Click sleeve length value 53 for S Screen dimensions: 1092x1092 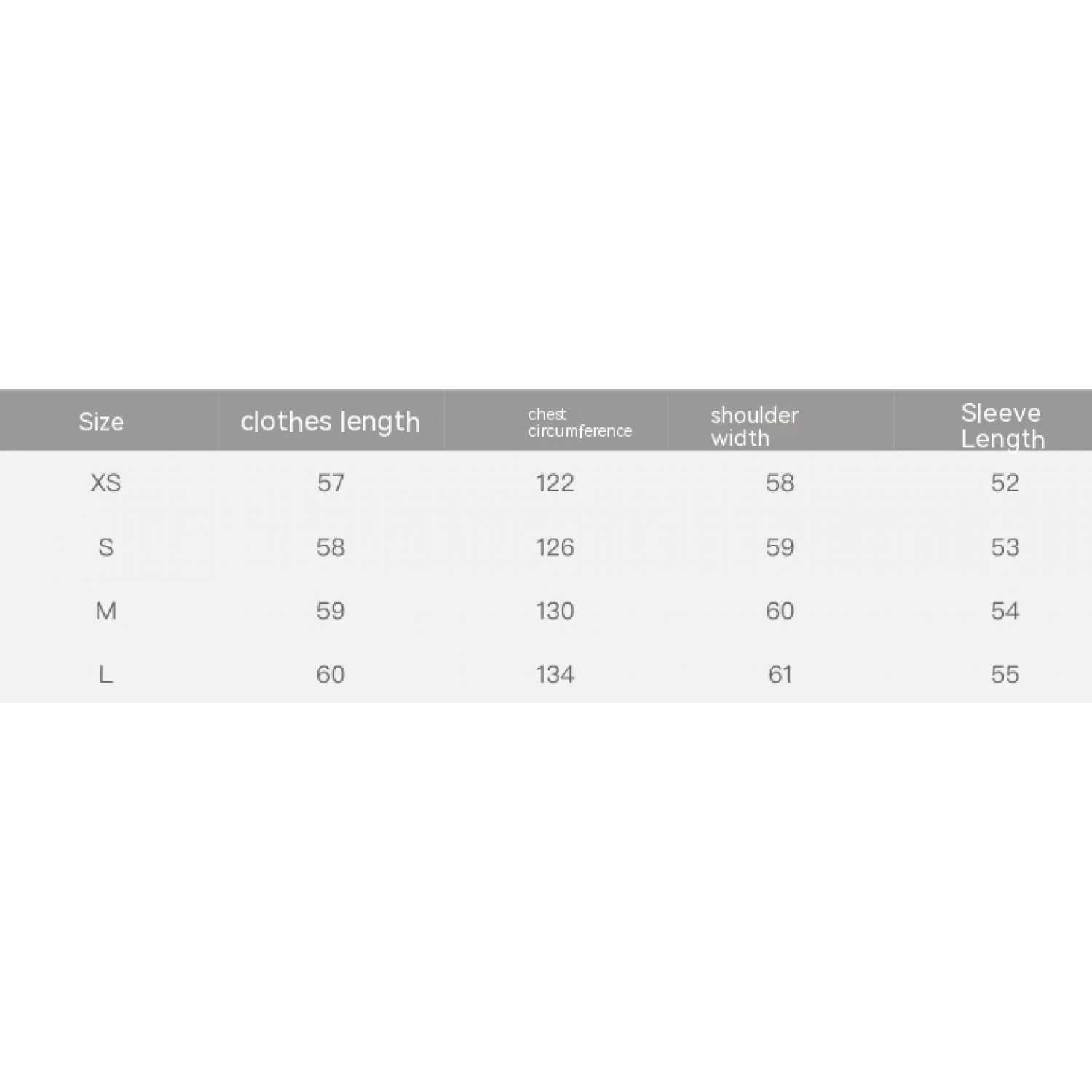[x=1005, y=547]
